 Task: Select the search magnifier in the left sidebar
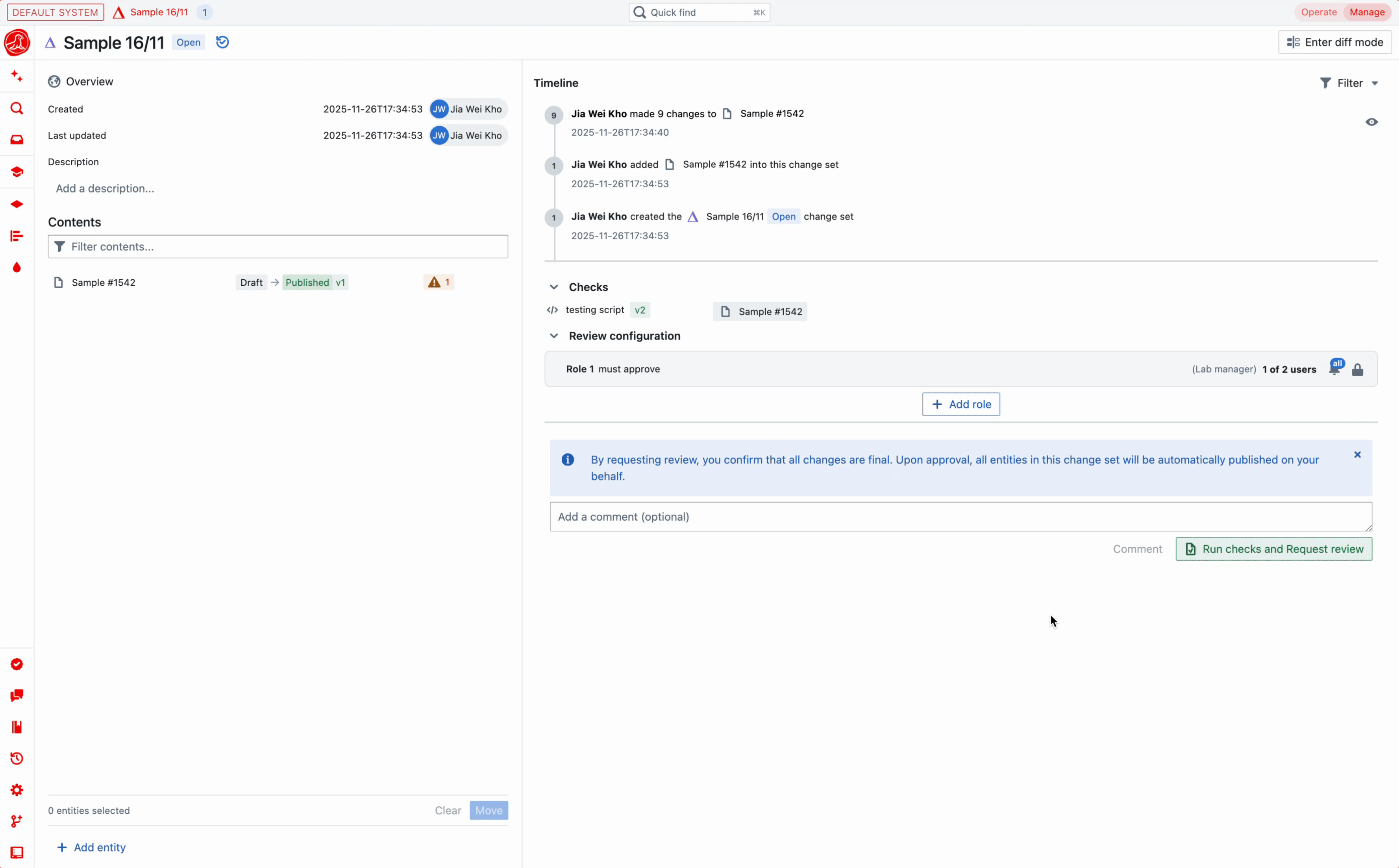coord(17,109)
